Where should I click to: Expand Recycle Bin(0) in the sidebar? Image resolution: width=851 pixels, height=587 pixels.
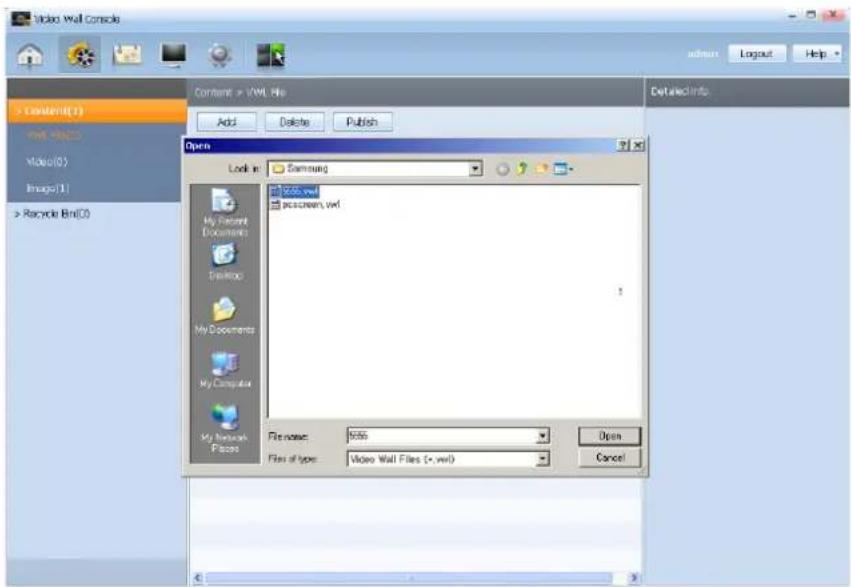pyautogui.click(x=17, y=214)
